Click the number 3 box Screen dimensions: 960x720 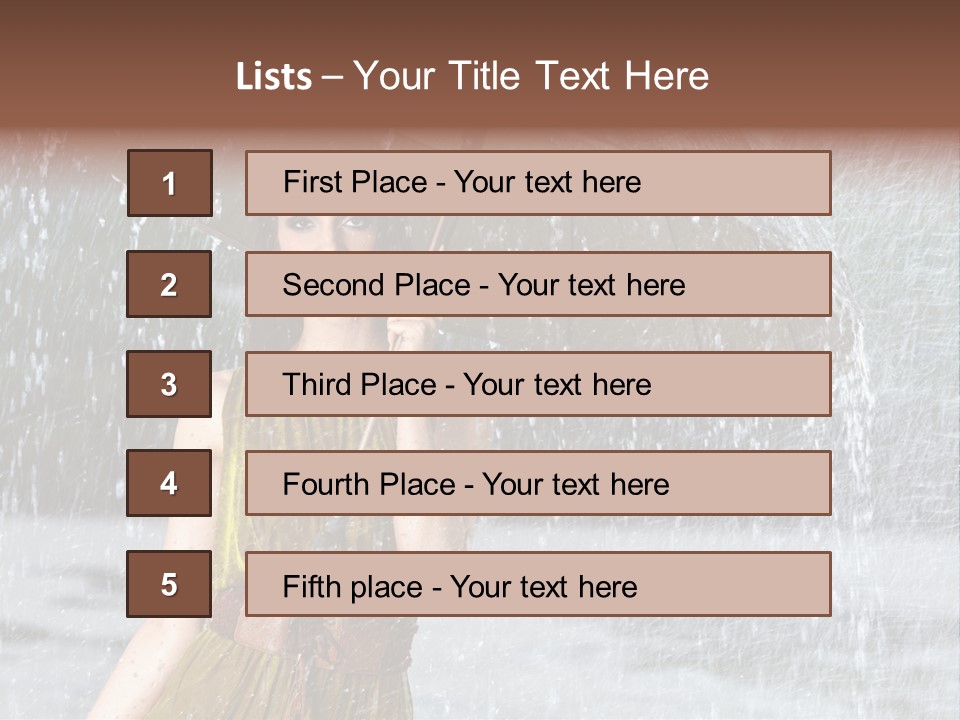(x=169, y=384)
